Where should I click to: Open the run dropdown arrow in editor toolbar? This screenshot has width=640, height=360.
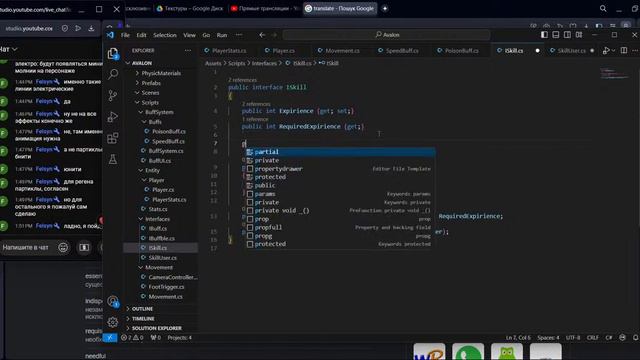tap(613, 51)
